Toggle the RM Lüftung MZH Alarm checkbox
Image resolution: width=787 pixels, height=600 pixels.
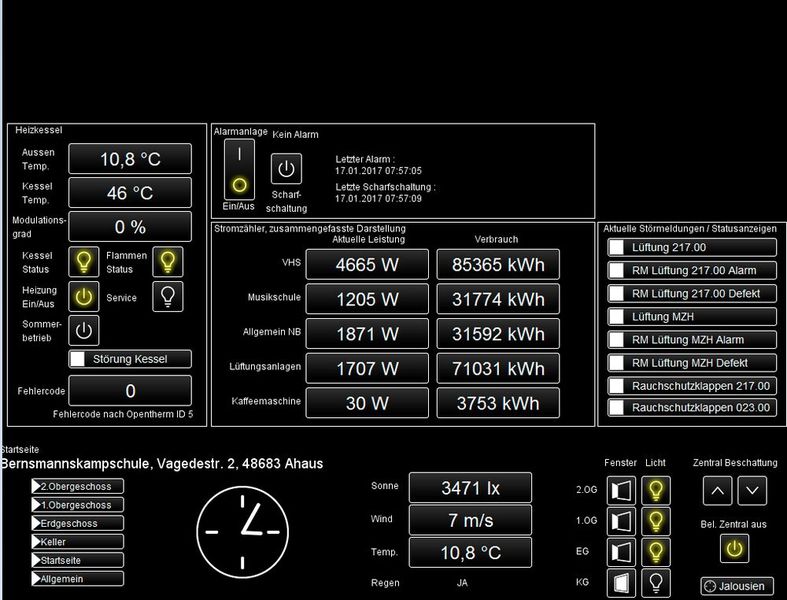click(616, 339)
